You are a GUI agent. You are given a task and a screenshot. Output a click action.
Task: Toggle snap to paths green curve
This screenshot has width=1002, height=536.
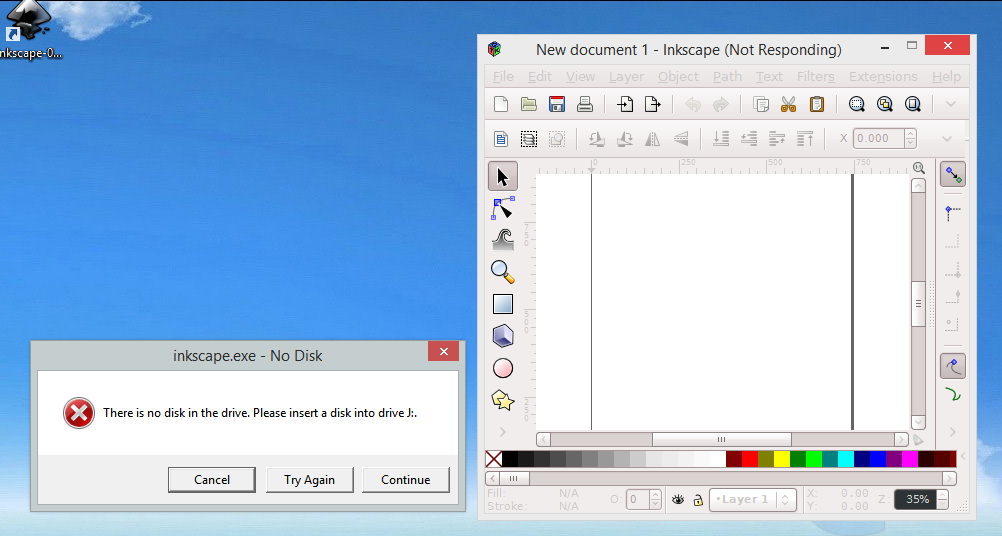point(953,395)
